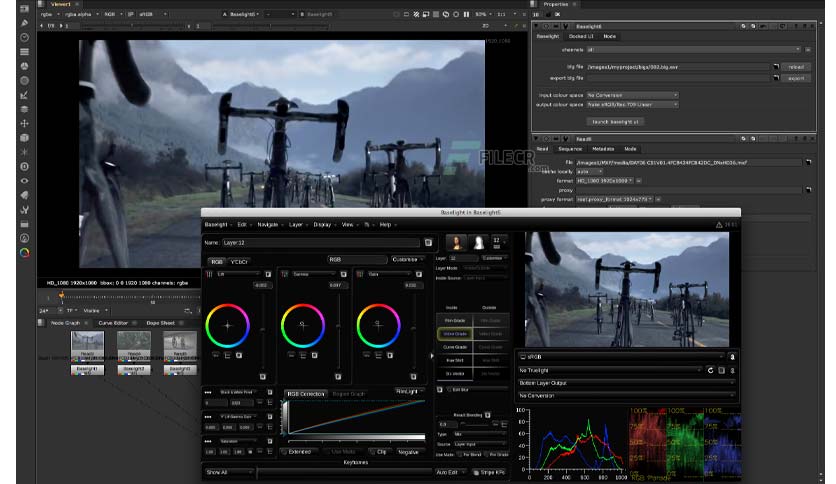Click the lock icon beside sRGB dropdown
The height and width of the screenshot is (484, 836).
[732, 357]
